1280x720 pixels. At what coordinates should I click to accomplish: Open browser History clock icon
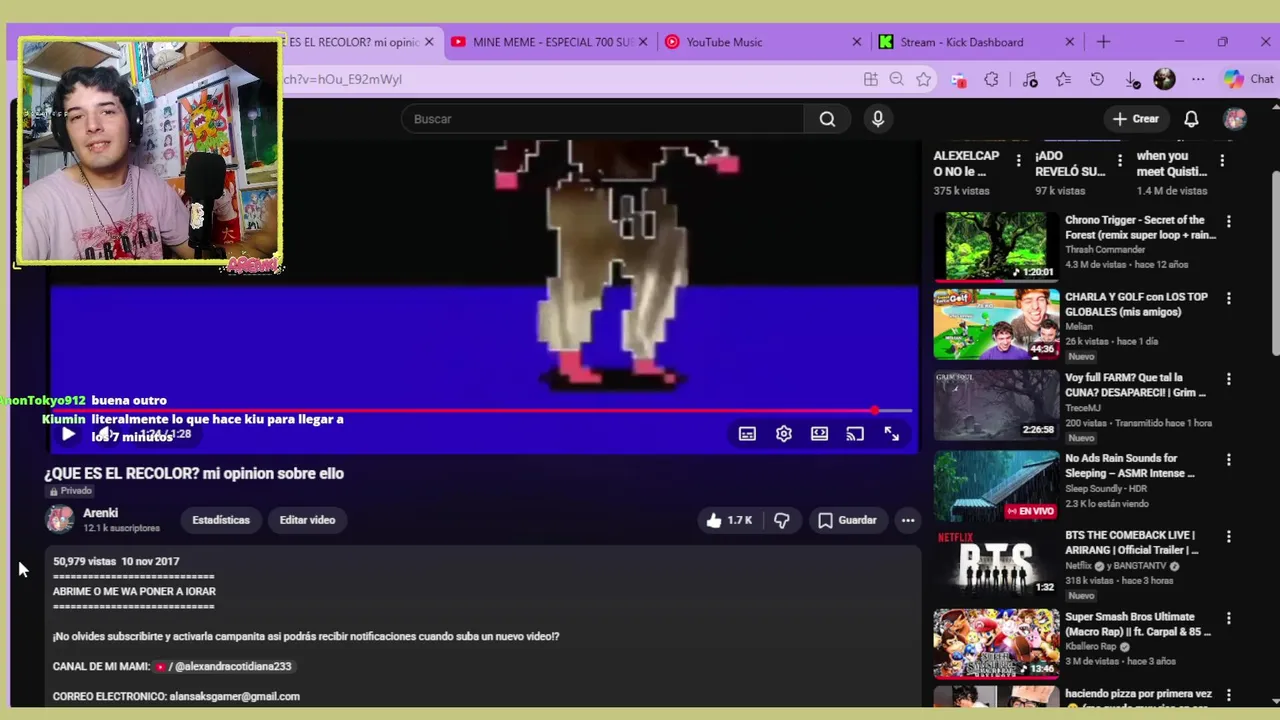point(1097,79)
